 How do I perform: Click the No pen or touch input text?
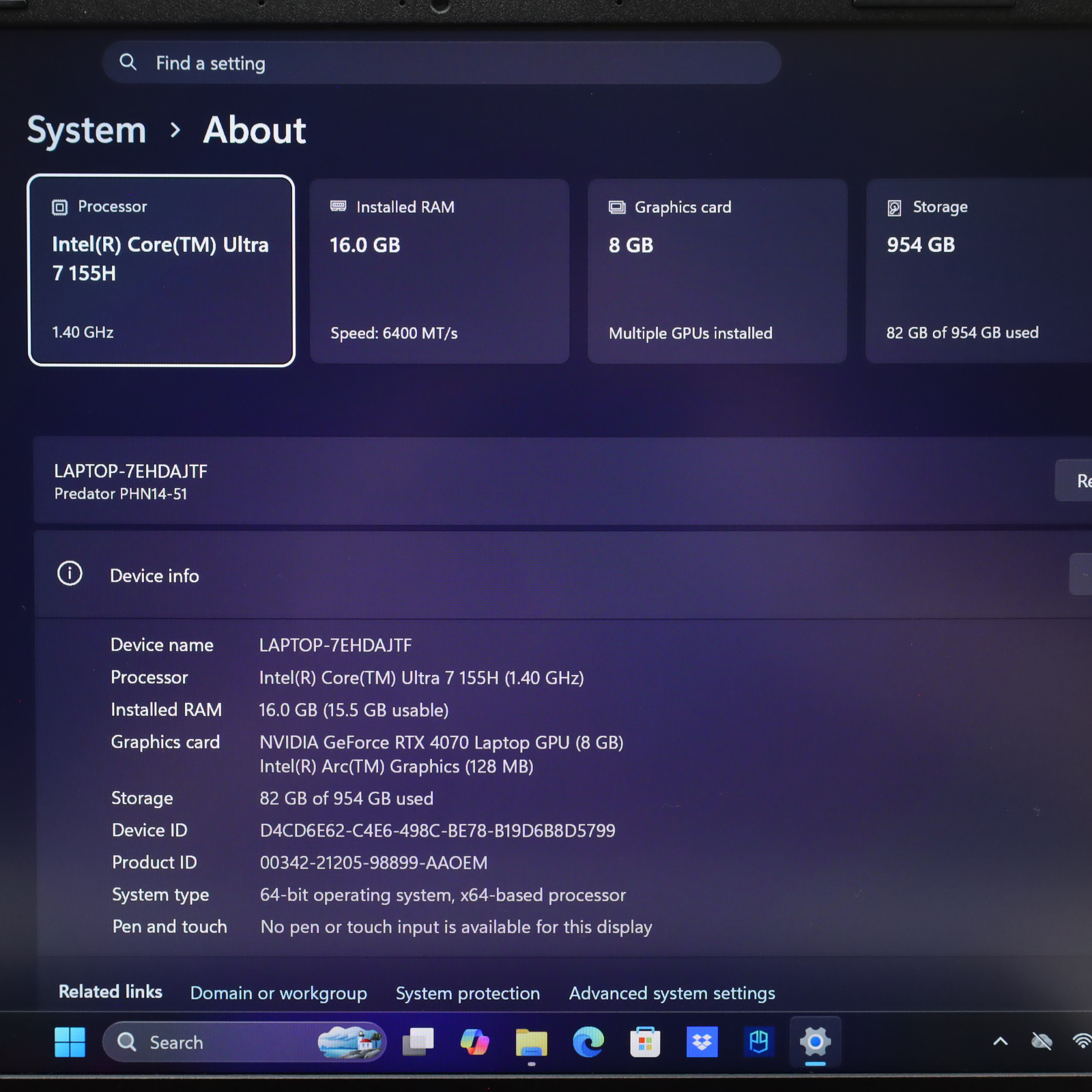[457, 927]
